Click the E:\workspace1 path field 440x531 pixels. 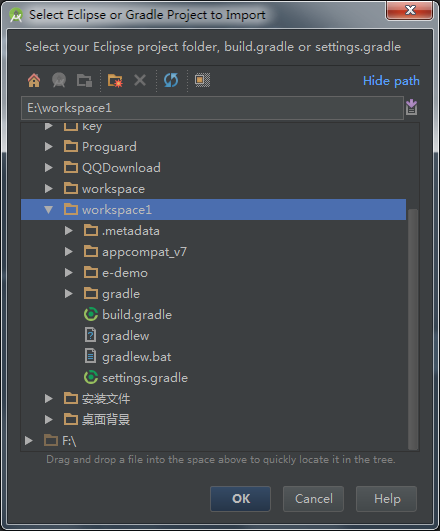[212, 108]
